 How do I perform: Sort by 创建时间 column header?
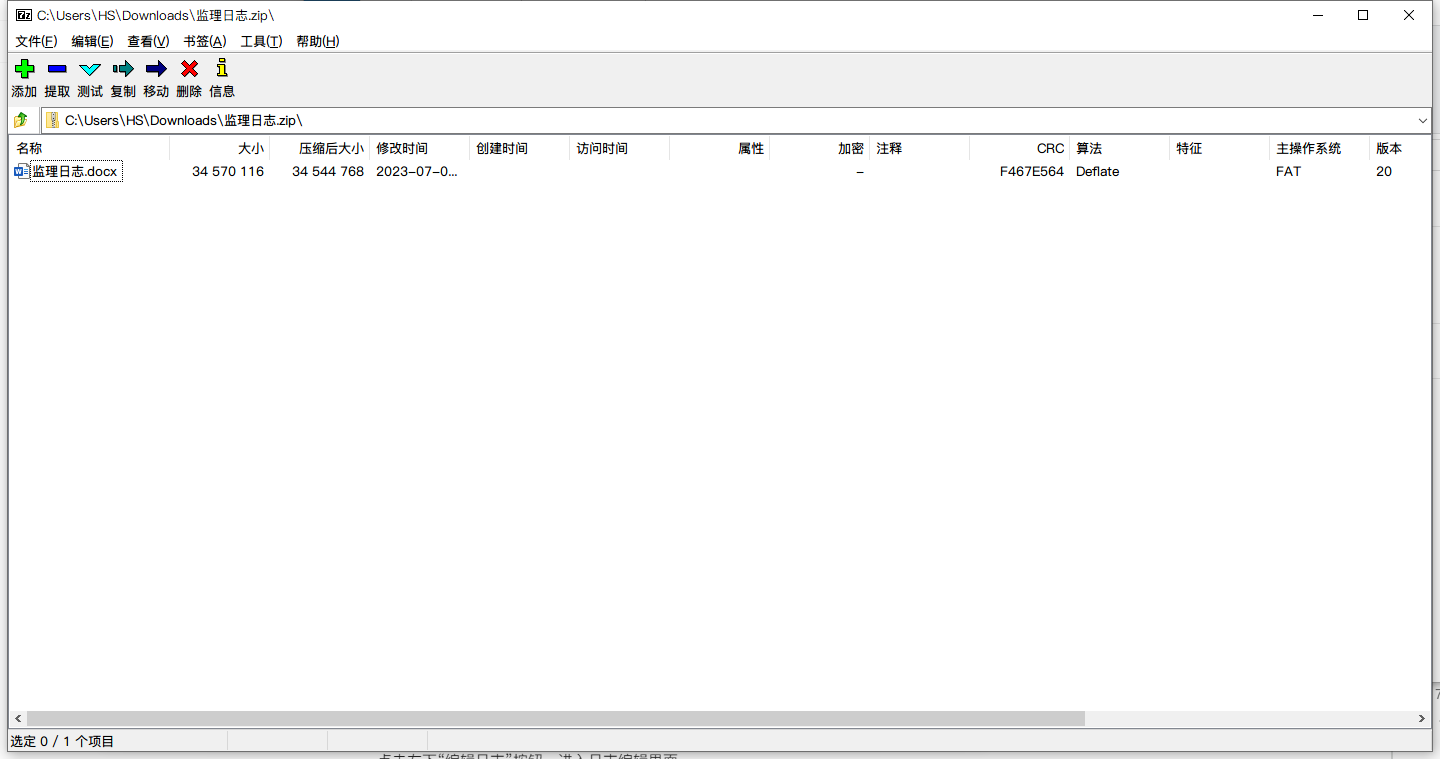click(519, 148)
